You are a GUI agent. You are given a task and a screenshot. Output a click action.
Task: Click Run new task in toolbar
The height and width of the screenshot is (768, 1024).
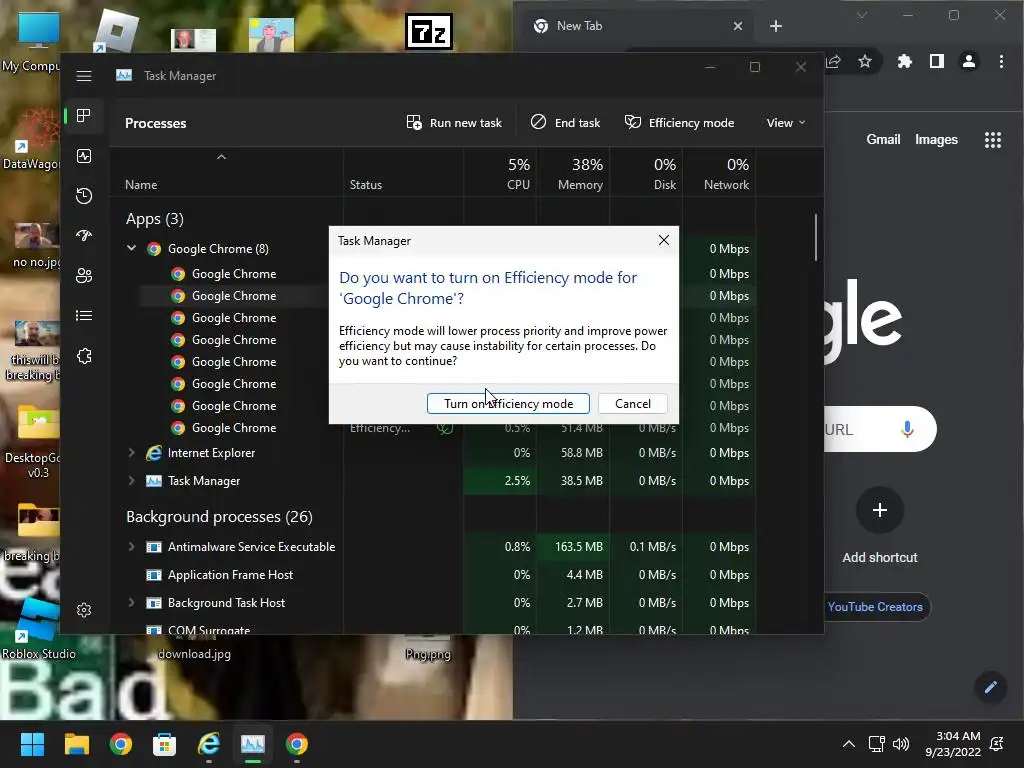click(x=454, y=123)
